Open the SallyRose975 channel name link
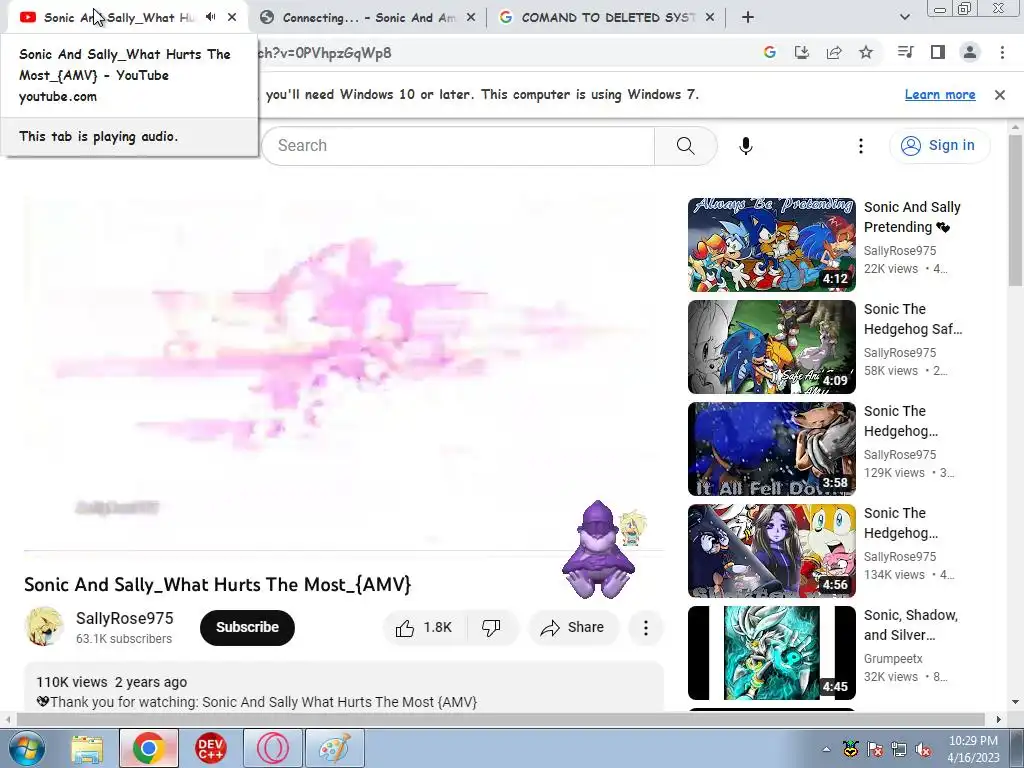Viewport: 1024px width, 768px height. (125, 618)
